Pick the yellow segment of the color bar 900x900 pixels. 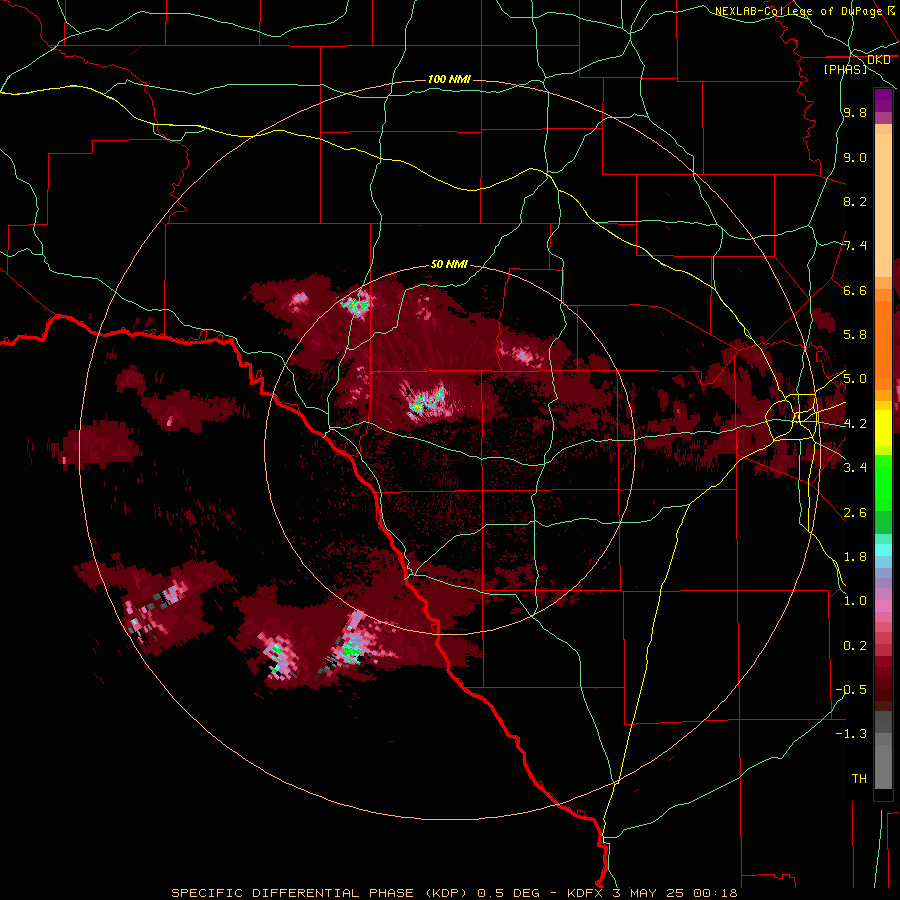pos(883,428)
